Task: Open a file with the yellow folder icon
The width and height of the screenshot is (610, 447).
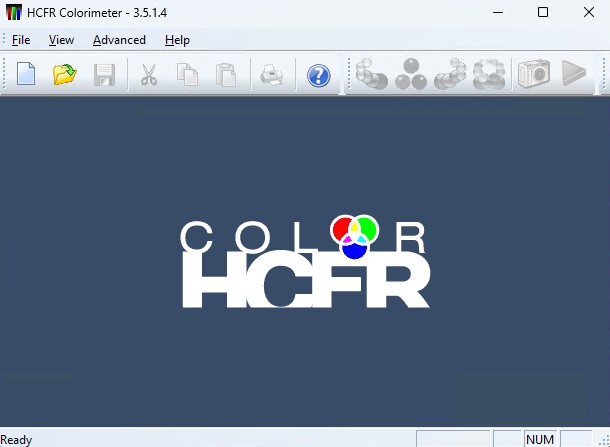Action: 65,74
